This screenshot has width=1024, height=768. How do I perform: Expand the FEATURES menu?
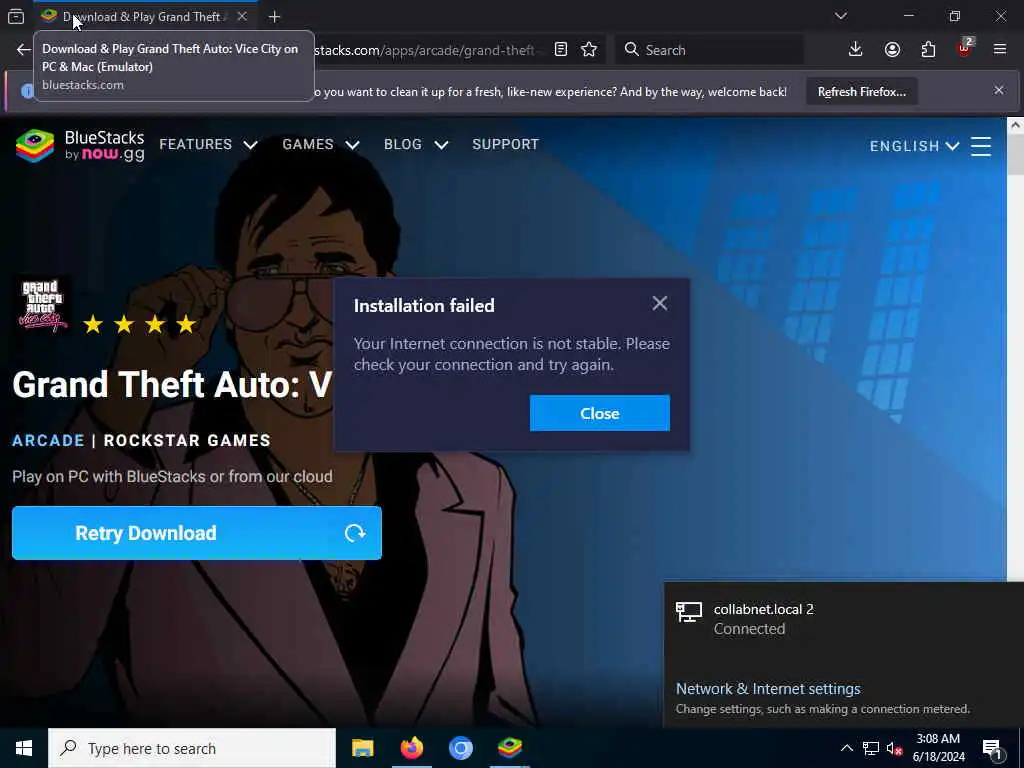pyautogui.click(x=208, y=144)
